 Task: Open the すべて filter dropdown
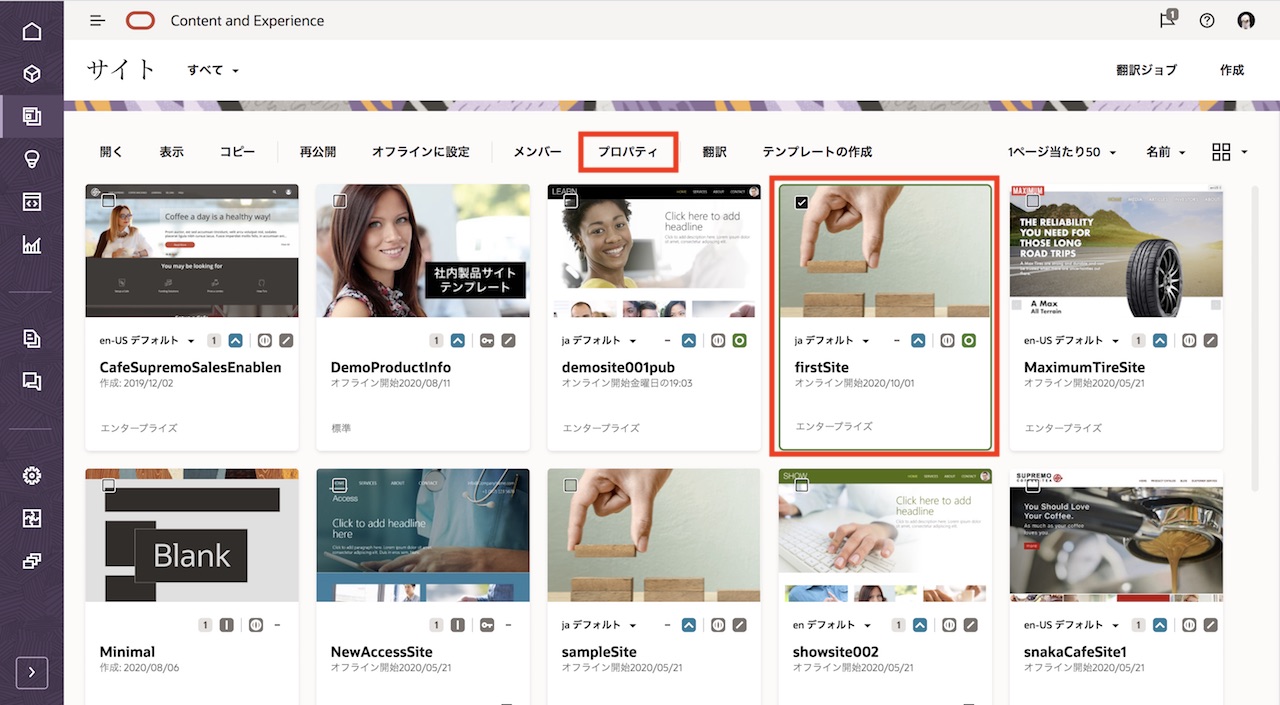[213, 71]
